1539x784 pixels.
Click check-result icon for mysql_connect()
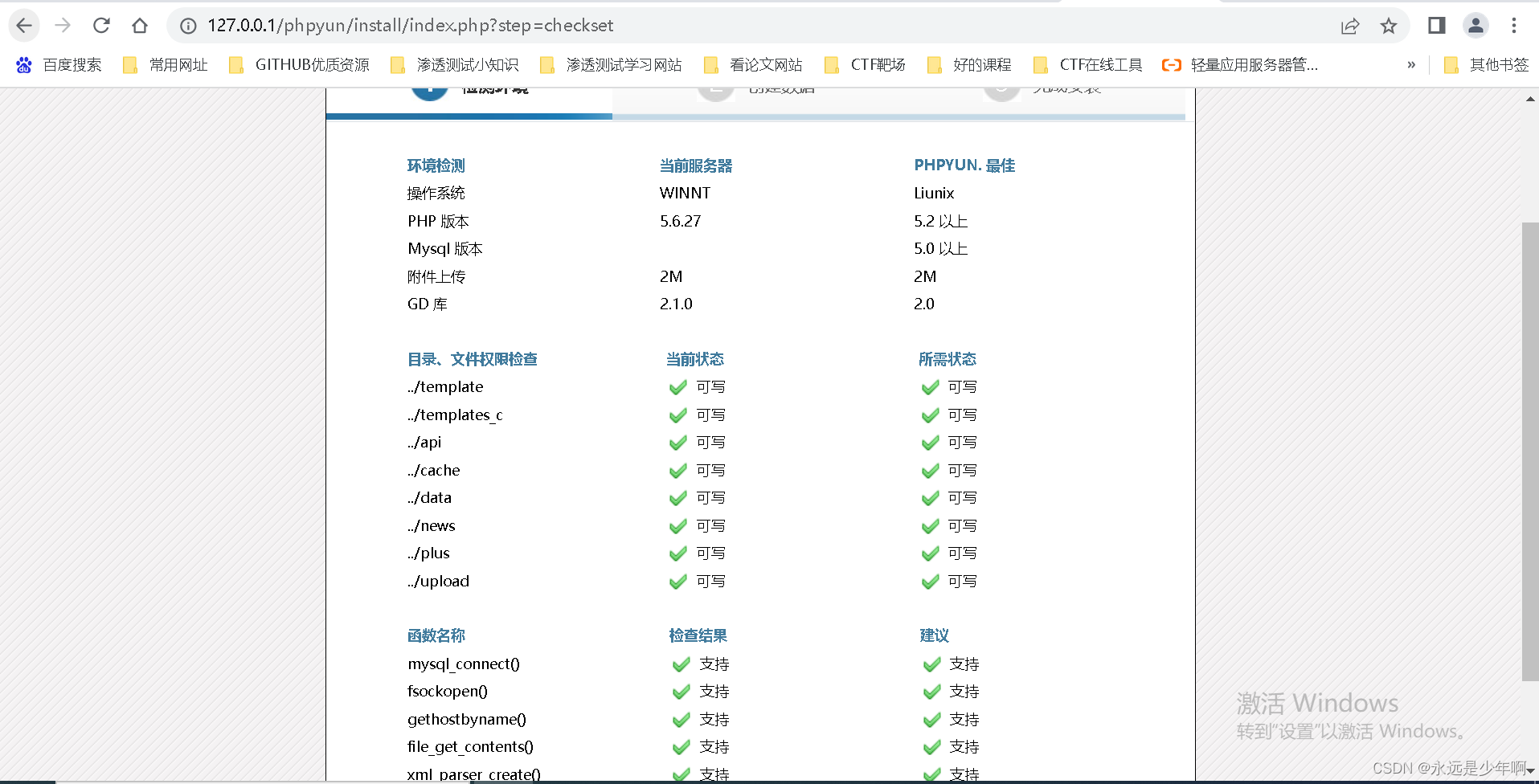681,664
